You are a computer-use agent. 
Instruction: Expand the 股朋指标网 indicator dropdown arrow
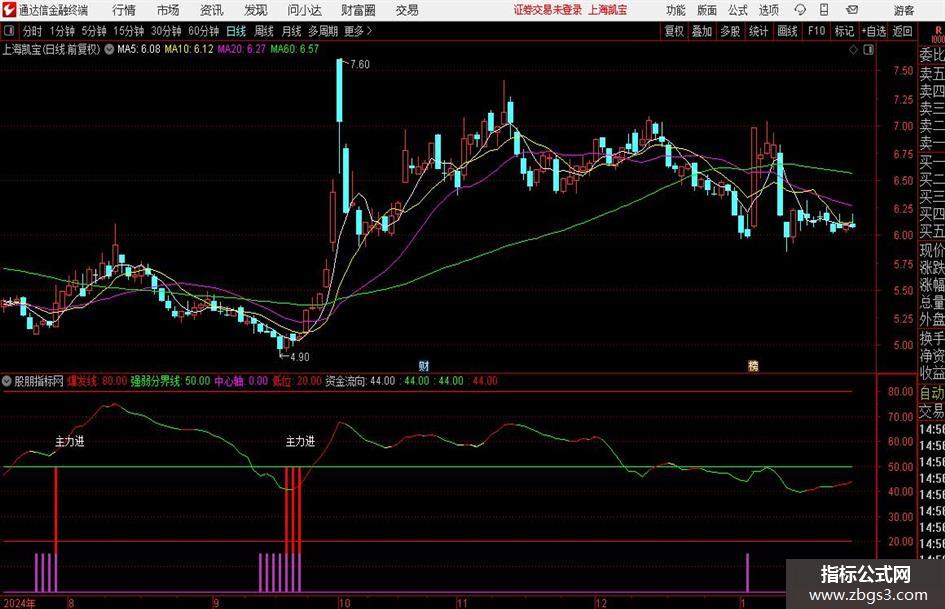click(x=7, y=381)
